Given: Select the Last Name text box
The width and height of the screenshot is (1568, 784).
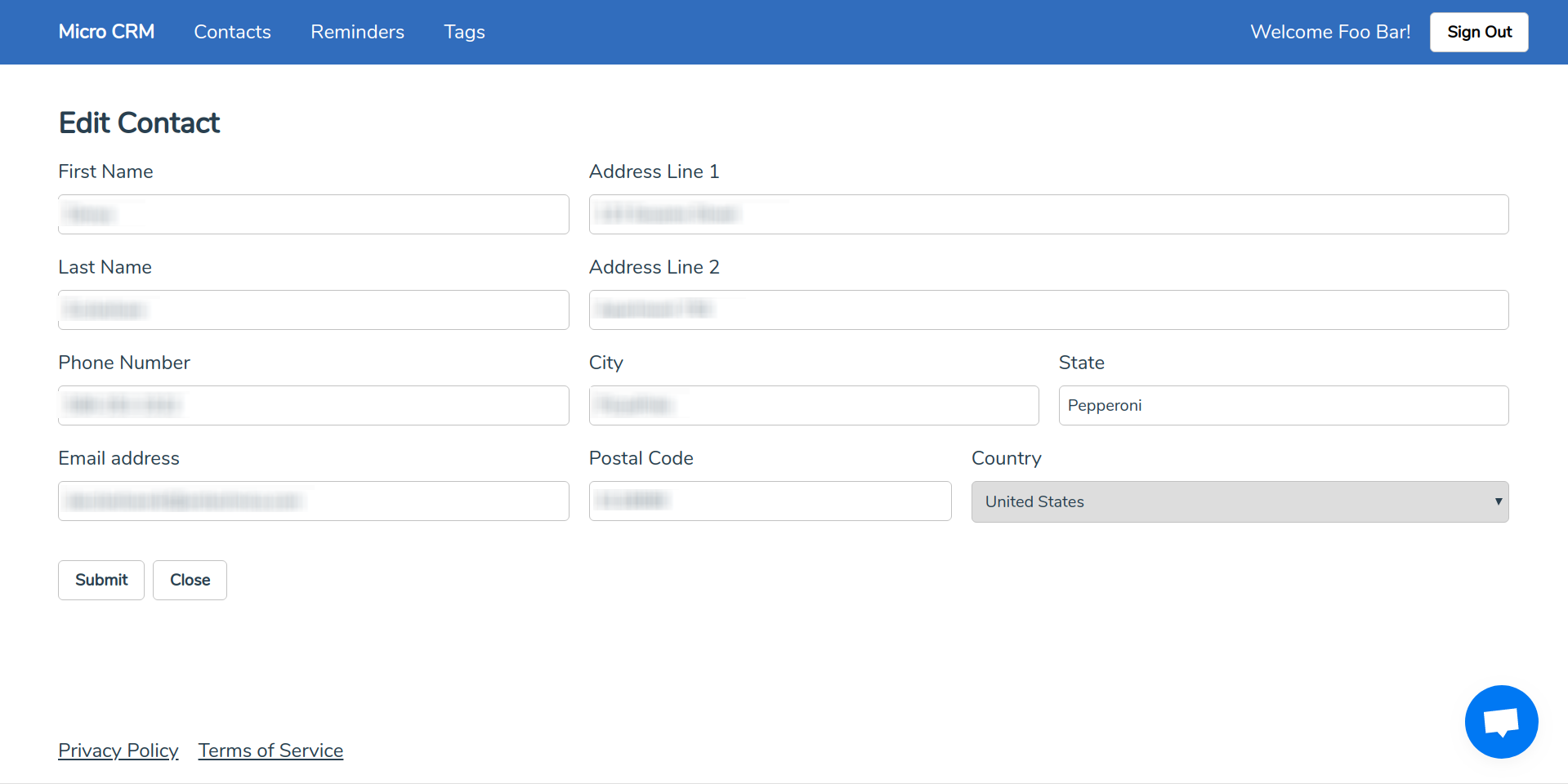Looking at the screenshot, I should coord(313,310).
